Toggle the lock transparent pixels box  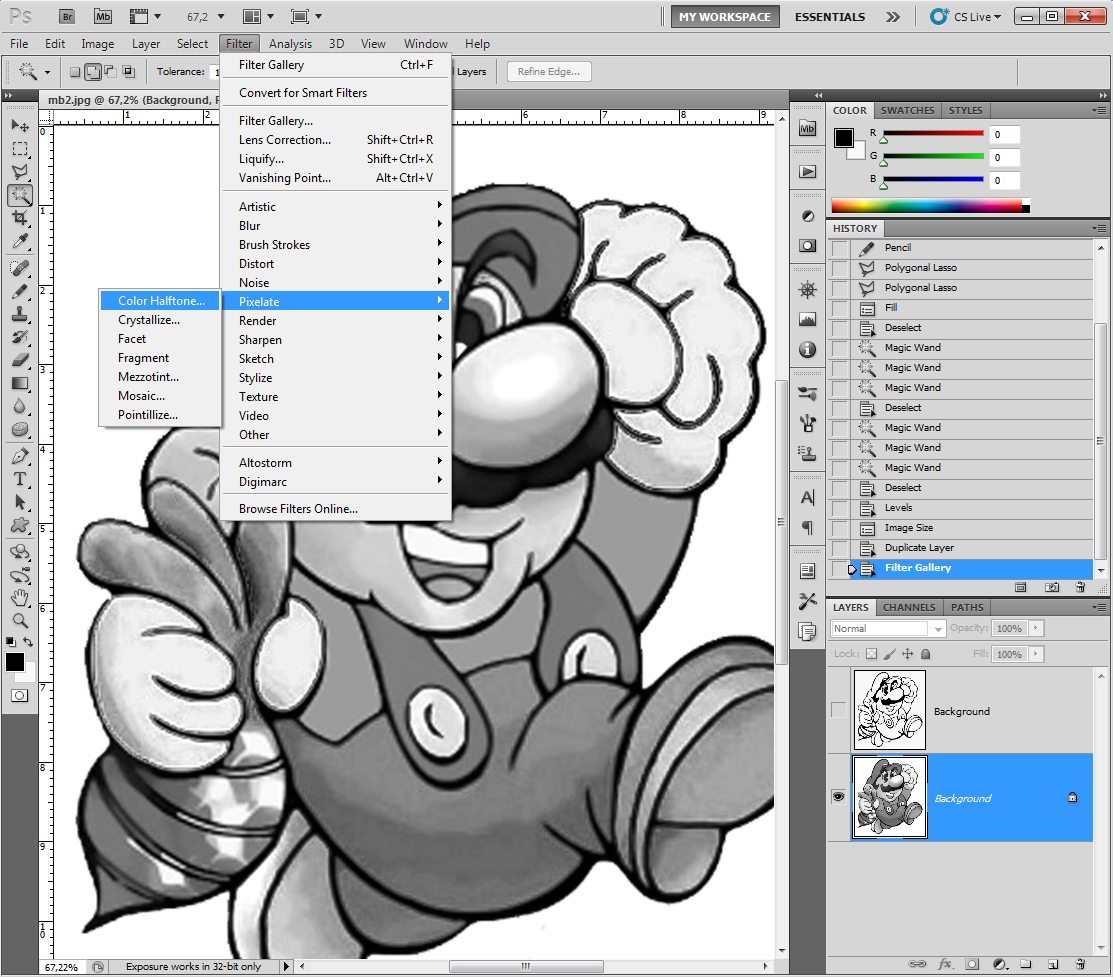(x=871, y=654)
